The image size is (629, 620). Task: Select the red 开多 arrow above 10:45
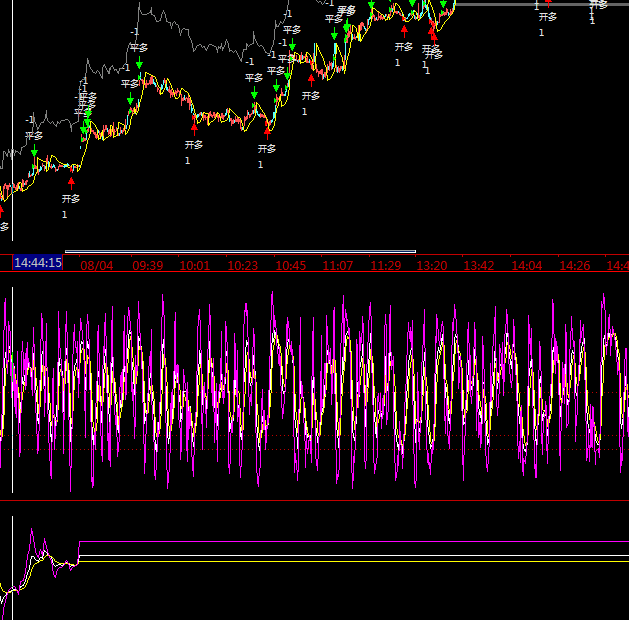(x=311, y=79)
